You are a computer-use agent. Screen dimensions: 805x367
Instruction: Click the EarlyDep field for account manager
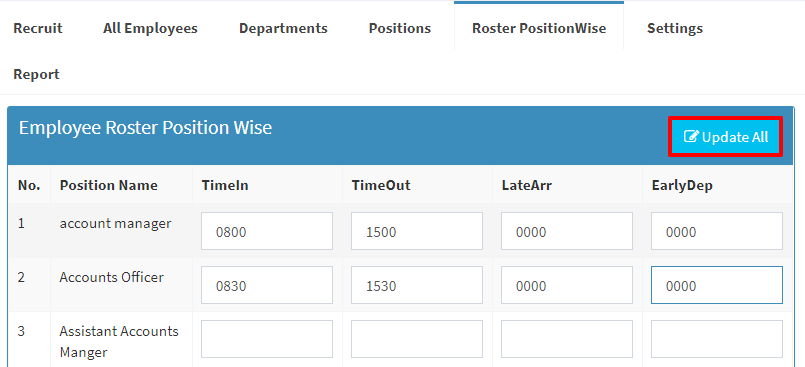[x=717, y=231]
